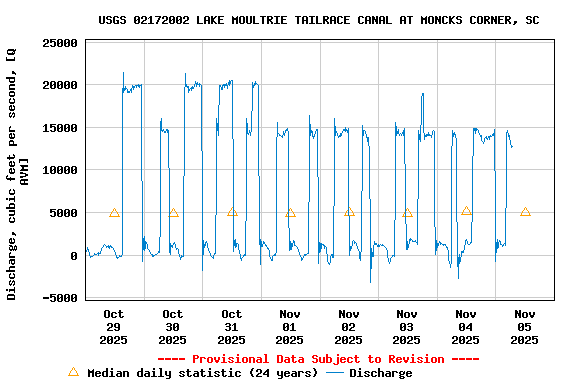This screenshot has height=384, width=576.
Task: Click the Nov 02 2025 x-axis date label
Action: [x=348, y=327]
